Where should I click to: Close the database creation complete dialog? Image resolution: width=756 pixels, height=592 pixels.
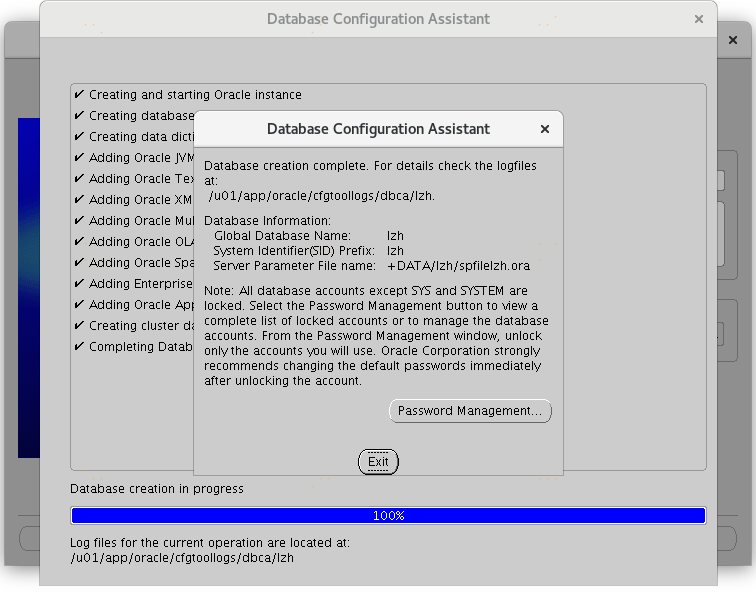point(545,129)
